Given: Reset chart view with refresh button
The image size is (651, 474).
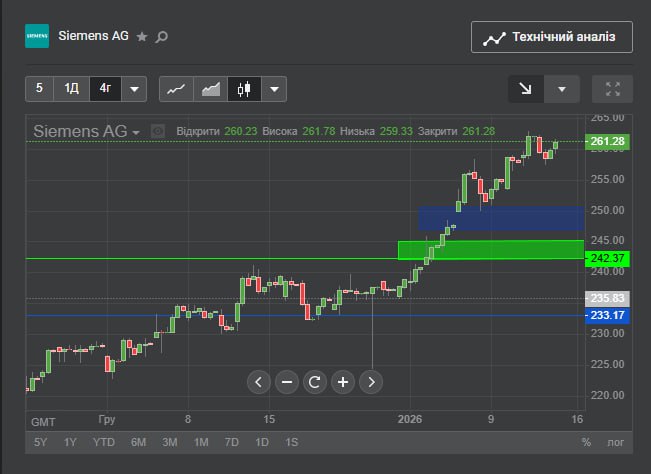Looking at the screenshot, I should (x=315, y=381).
